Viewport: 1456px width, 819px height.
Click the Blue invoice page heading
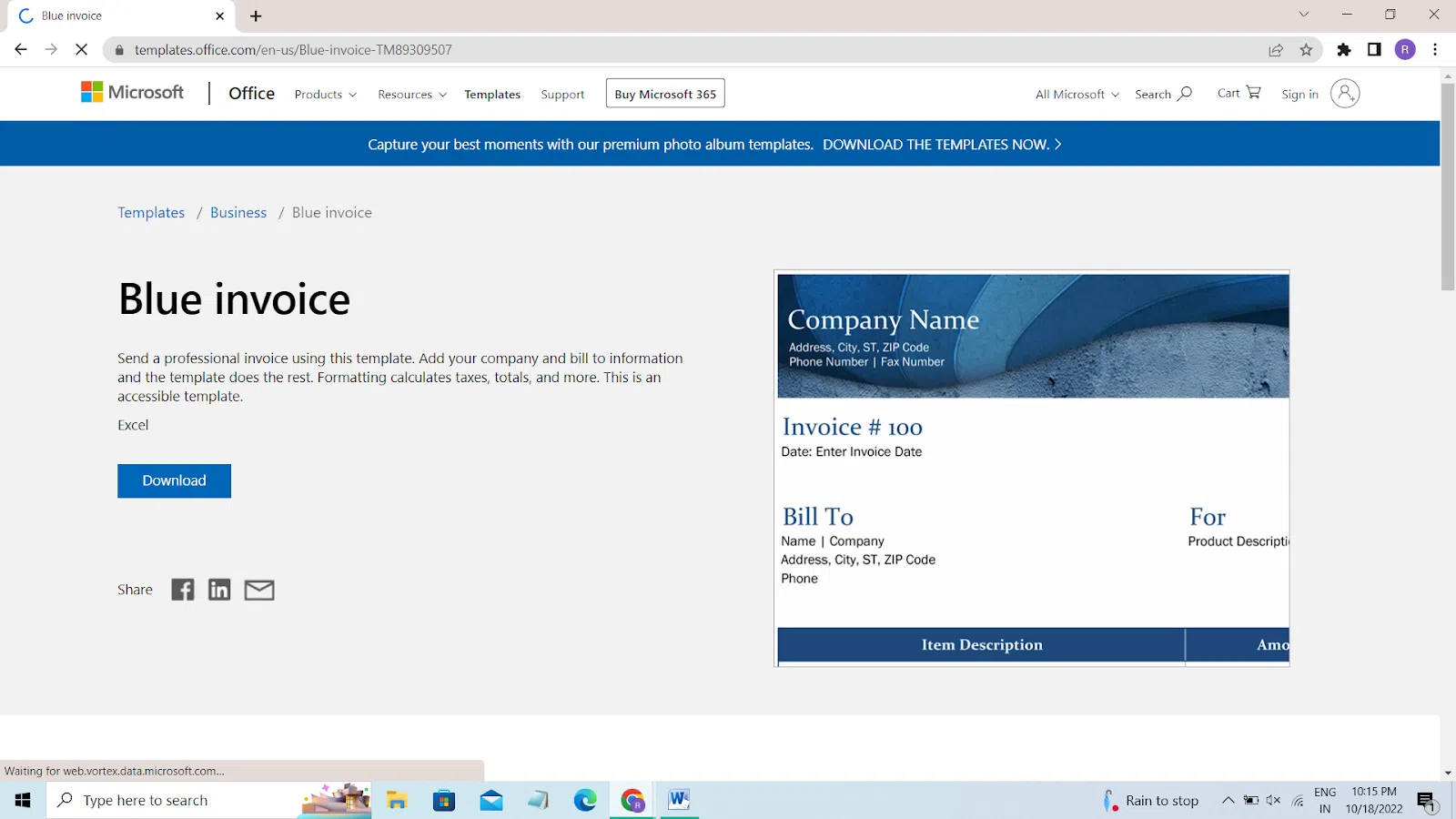coord(234,299)
